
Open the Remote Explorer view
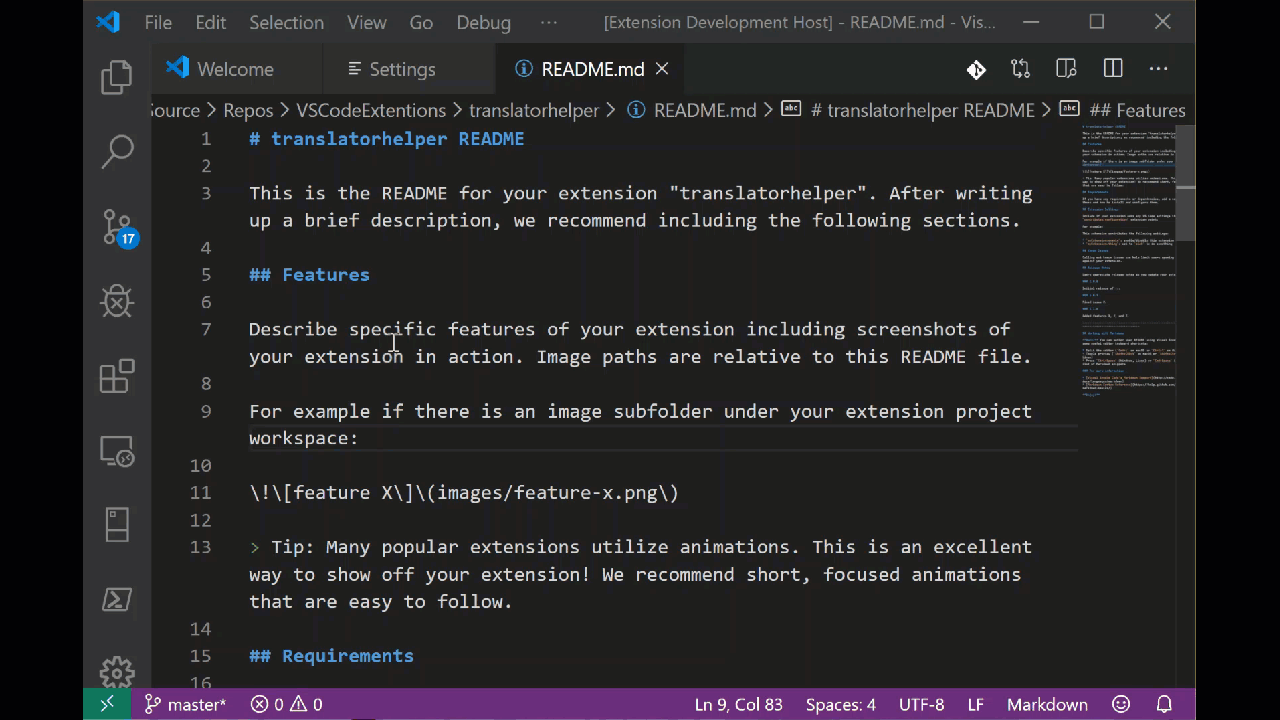point(117,452)
